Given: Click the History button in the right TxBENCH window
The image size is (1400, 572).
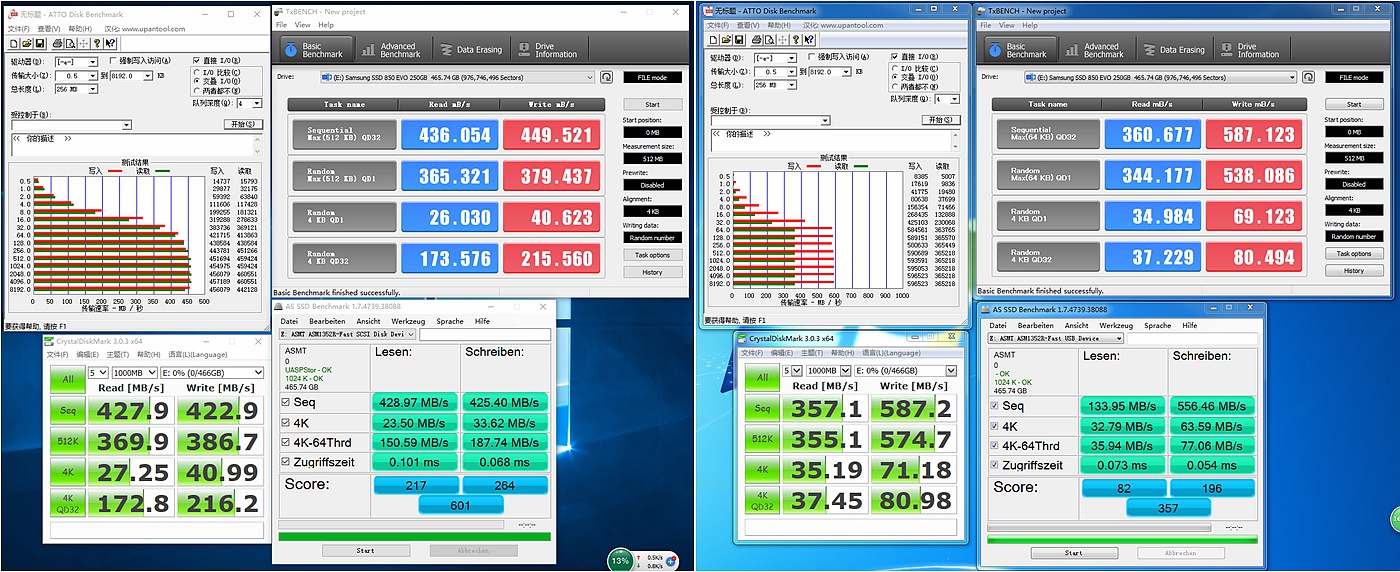Looking at the screenshot, I should [1353, 270].
